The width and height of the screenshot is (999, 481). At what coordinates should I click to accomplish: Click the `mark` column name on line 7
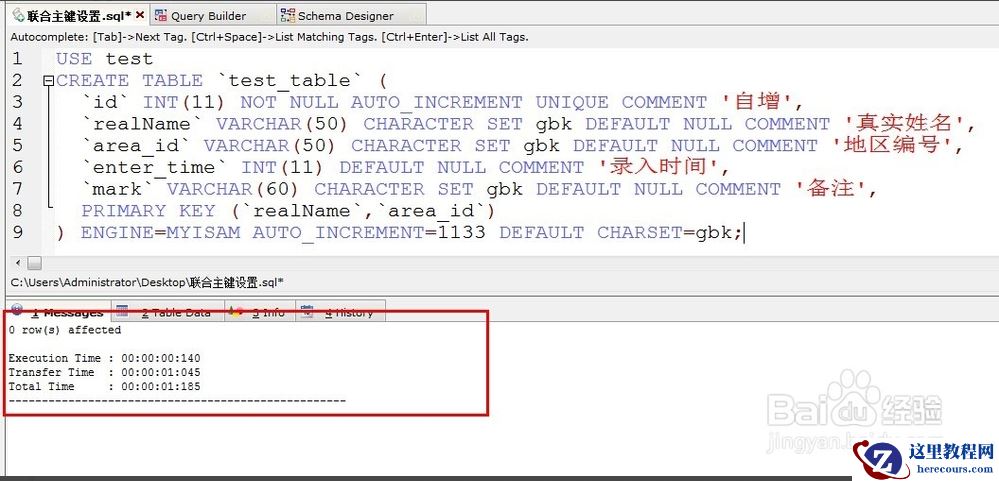point(118,189)
